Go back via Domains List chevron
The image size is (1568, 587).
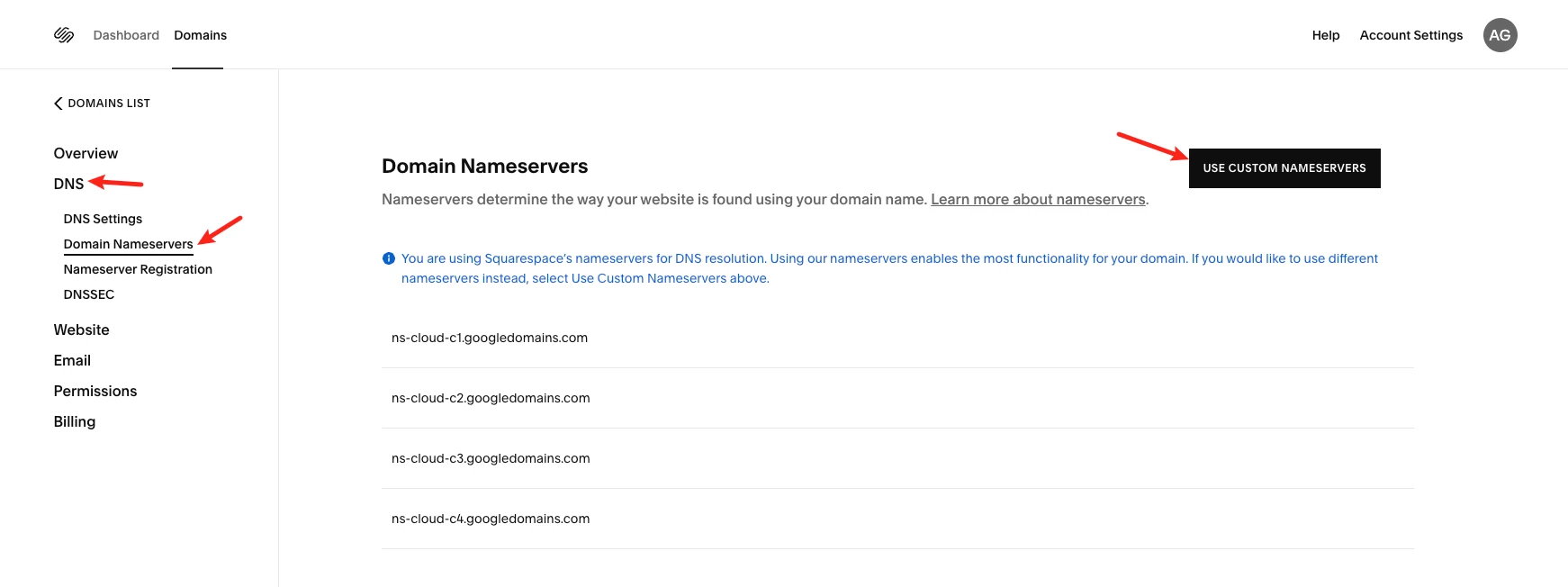pyautogui.click(x=59, y=104)
